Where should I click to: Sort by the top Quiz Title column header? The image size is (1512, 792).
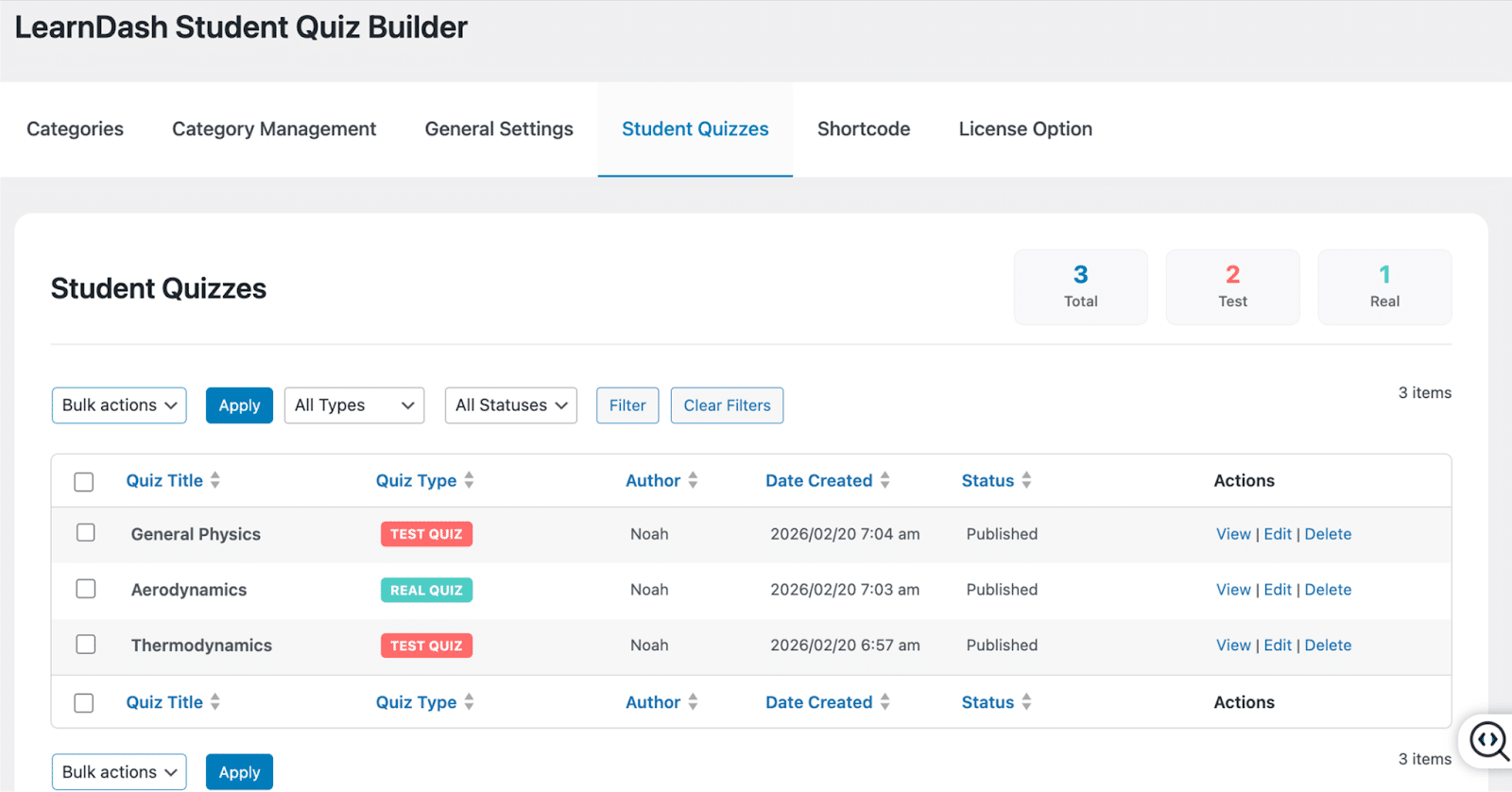click(164, 480)
